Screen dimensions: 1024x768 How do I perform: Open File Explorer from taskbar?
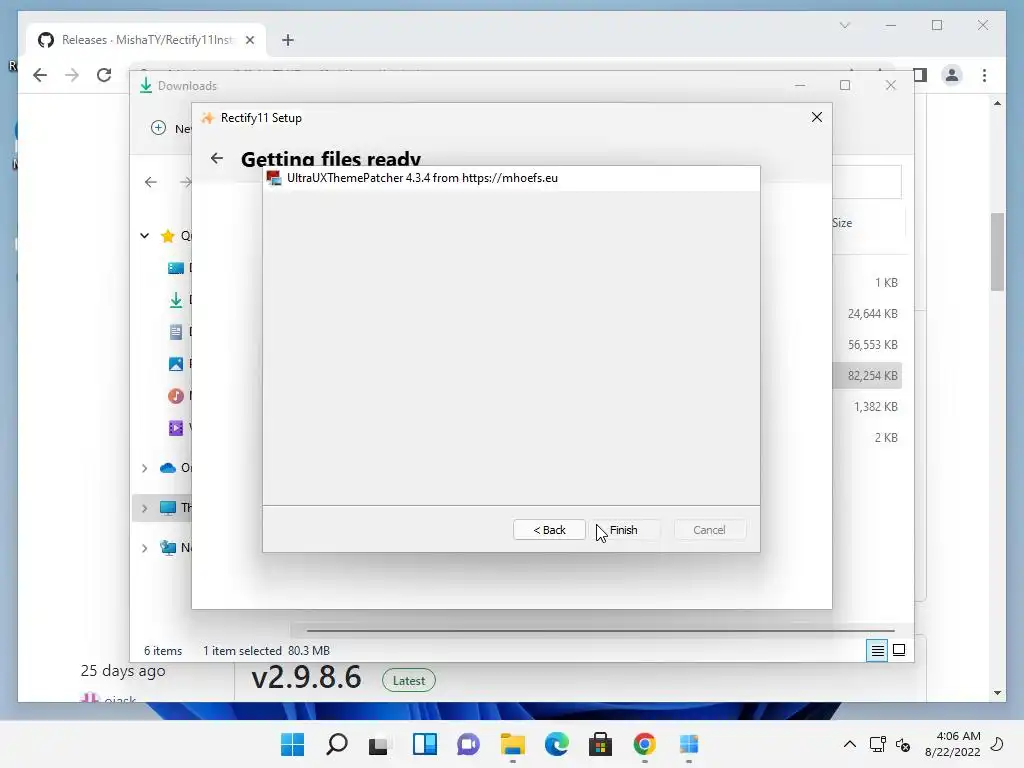[513, 744]
